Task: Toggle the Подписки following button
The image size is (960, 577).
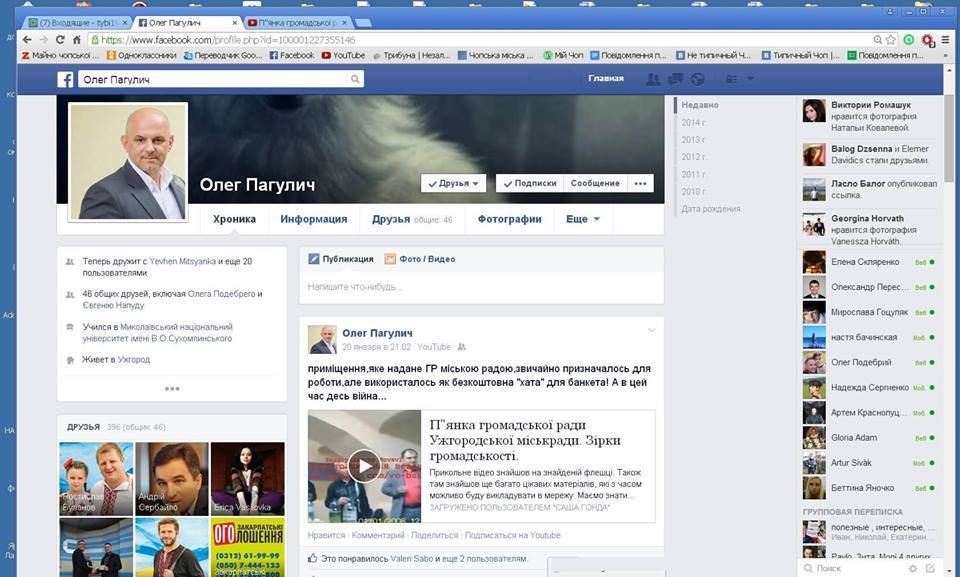Action: [x=529, y=183]
